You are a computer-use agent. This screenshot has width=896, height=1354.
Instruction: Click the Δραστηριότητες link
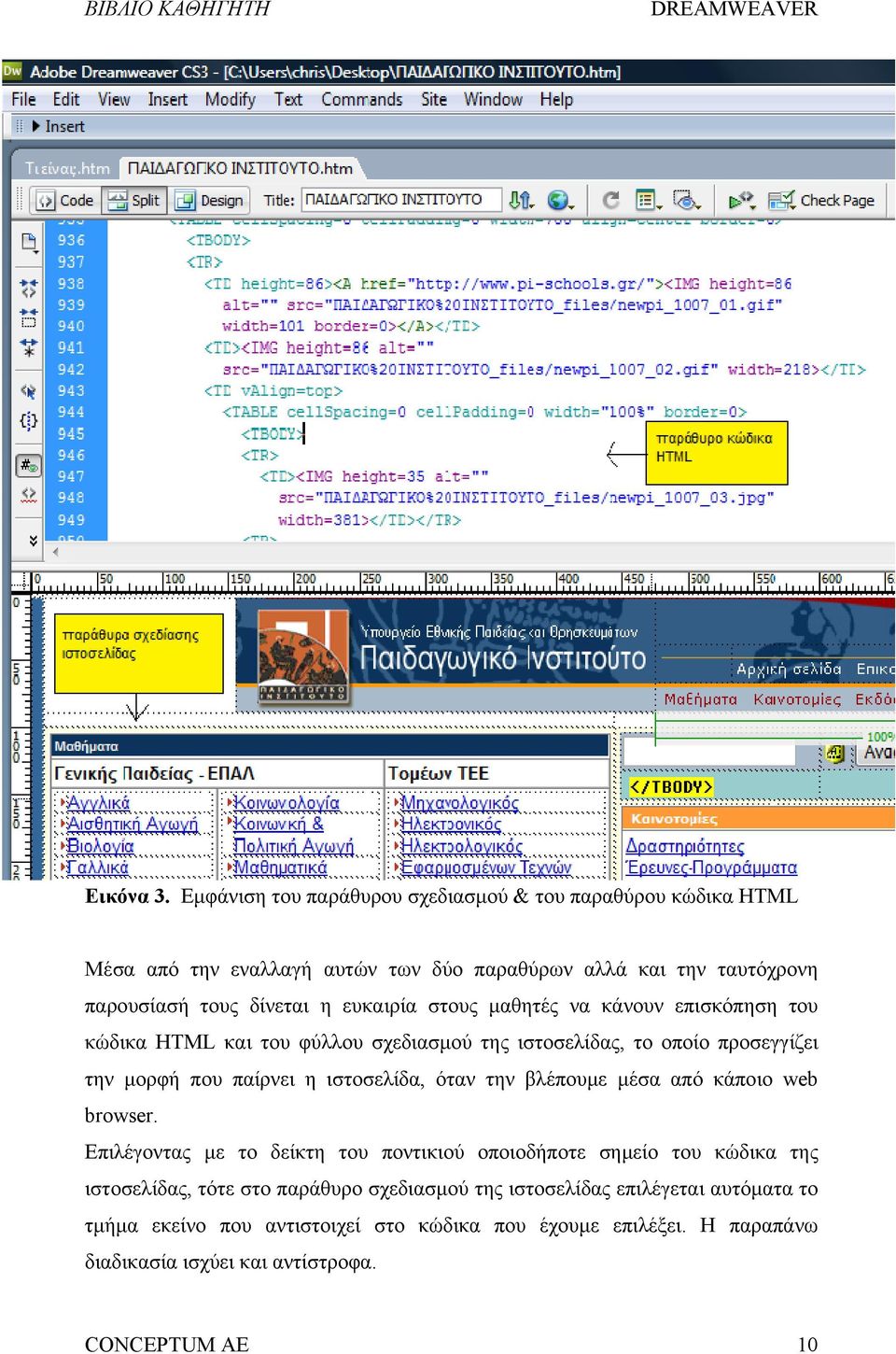pyautogui.click(x=685, y=846)
